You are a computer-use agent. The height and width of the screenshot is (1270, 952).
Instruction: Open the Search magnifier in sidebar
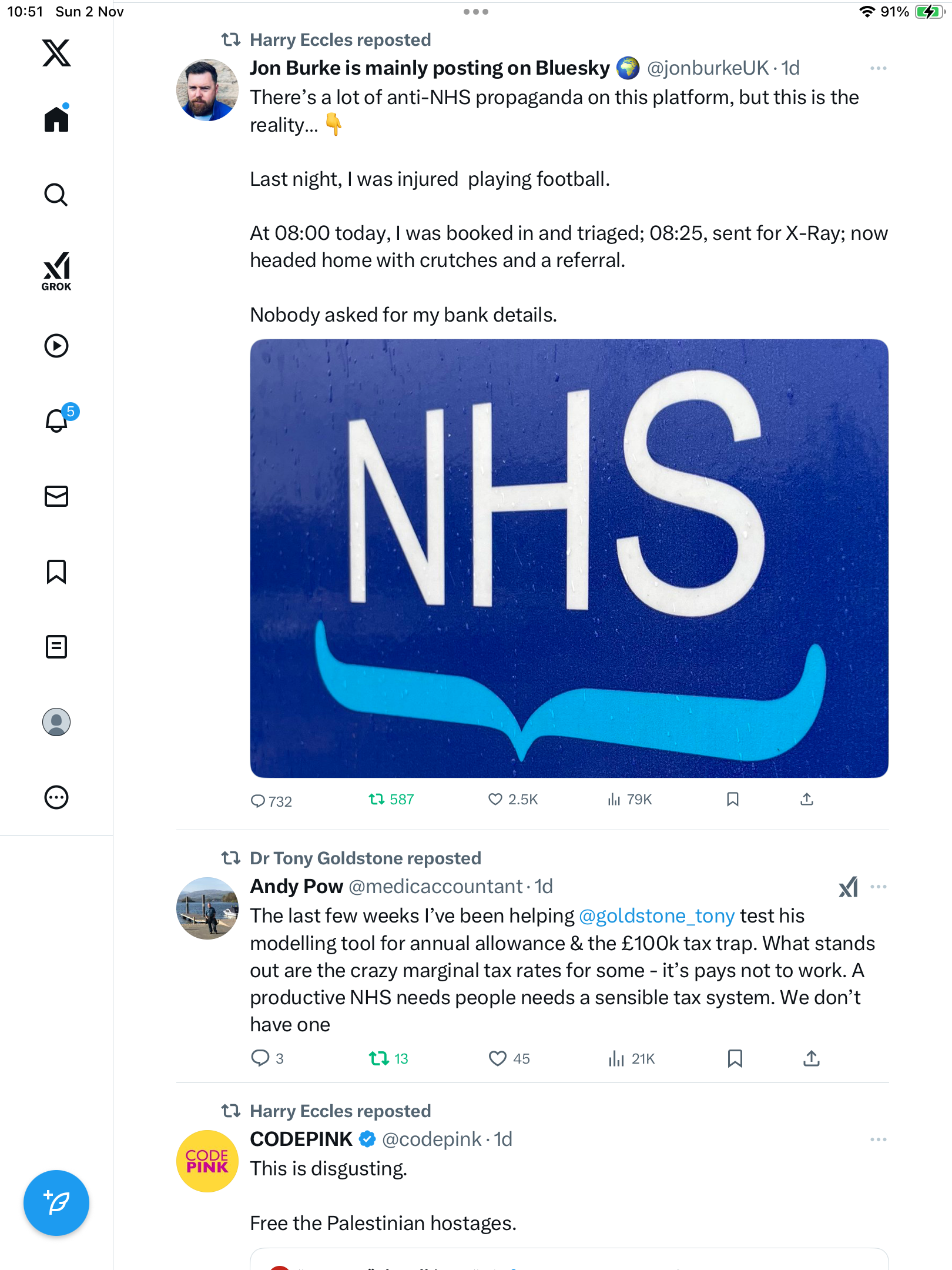click(56, 195)
